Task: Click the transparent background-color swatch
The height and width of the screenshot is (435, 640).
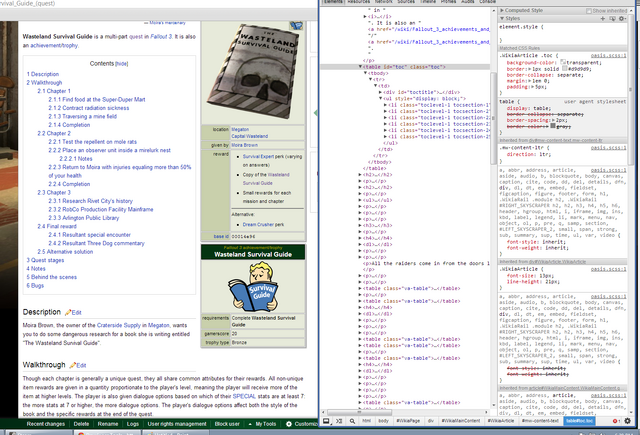Action: [x=563, y=62]
